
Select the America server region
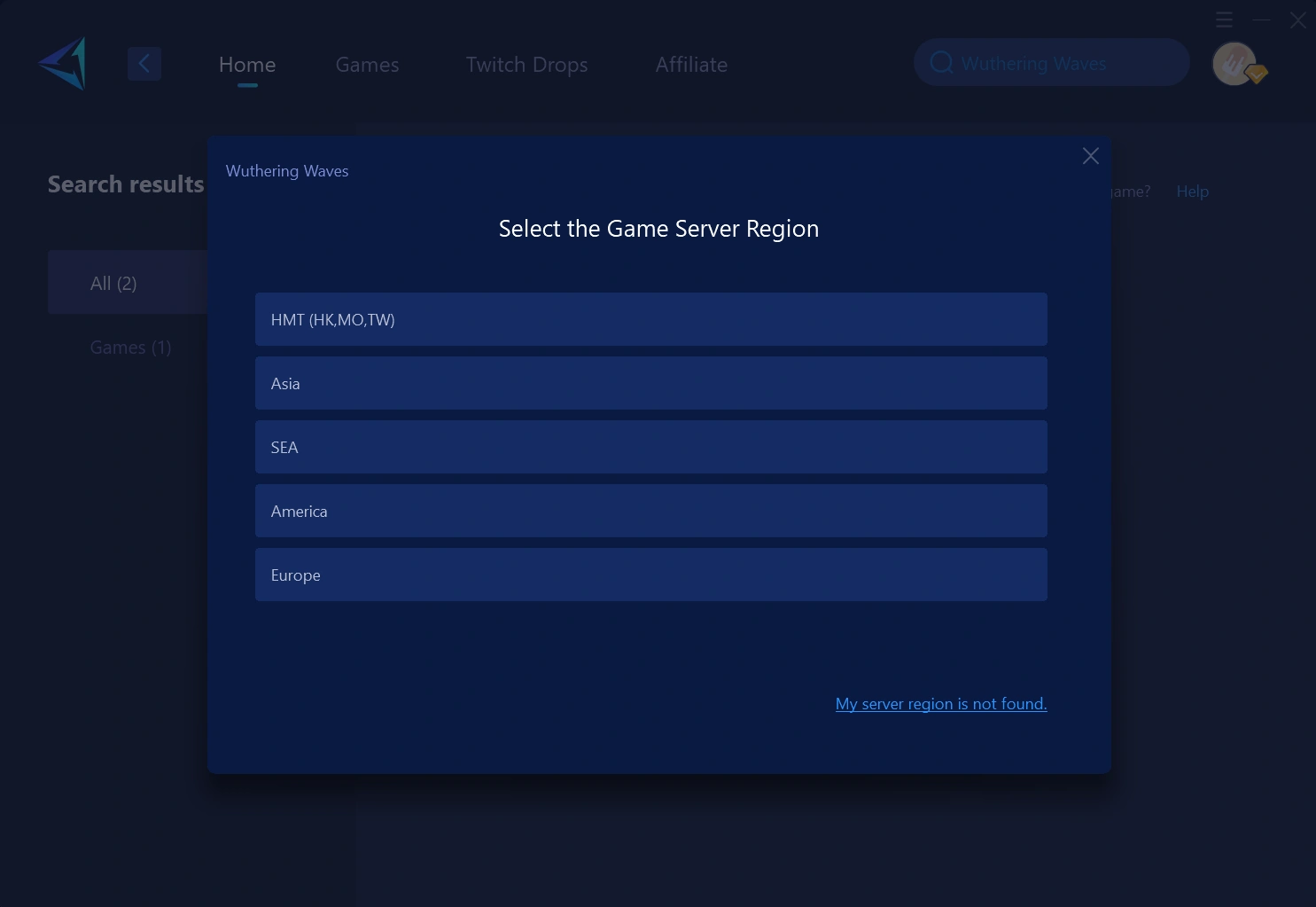tap(651, 511)
